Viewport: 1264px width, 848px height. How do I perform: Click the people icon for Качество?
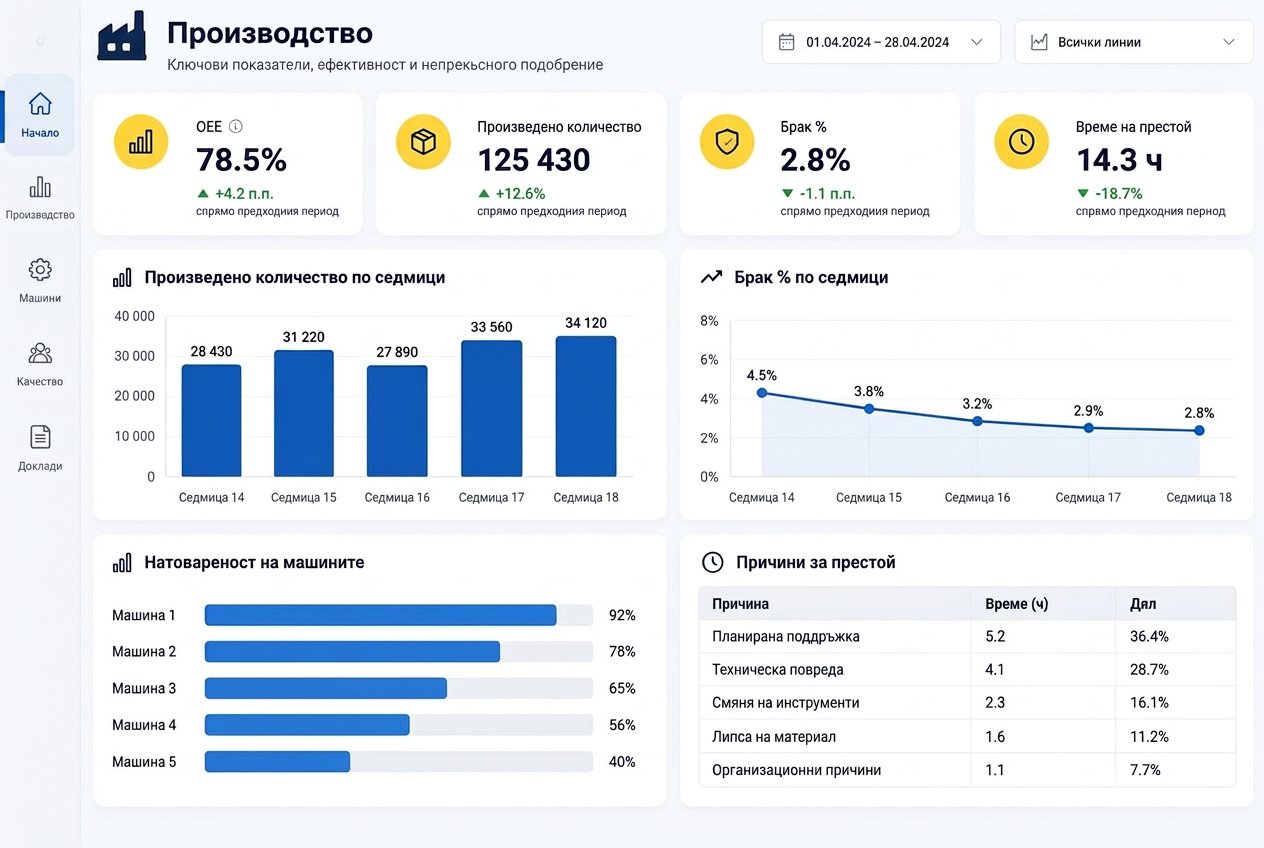(x=40, y=353)
